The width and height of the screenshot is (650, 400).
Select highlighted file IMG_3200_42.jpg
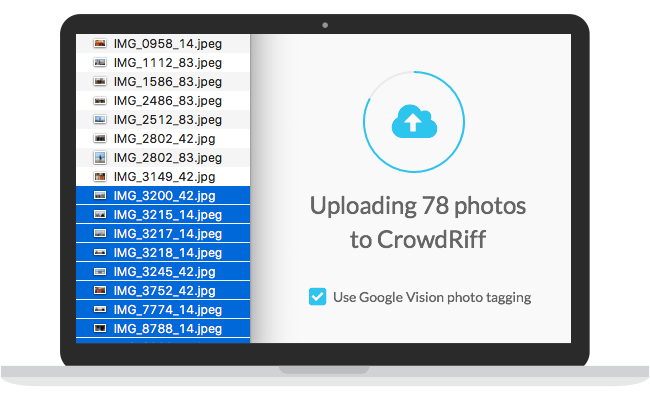click(x=164, y=196)
